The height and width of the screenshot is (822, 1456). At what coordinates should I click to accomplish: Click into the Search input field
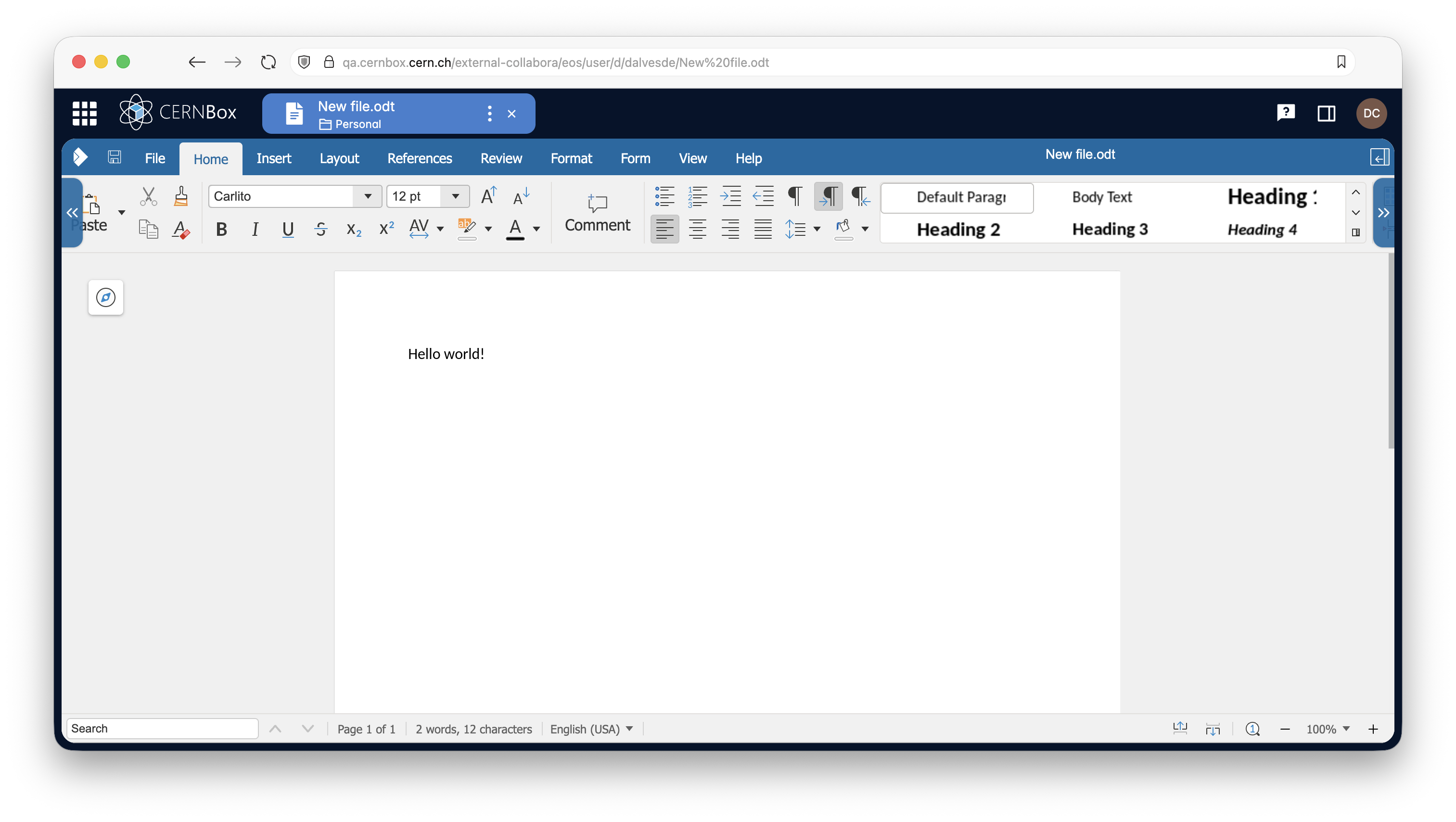coord(162,728)
